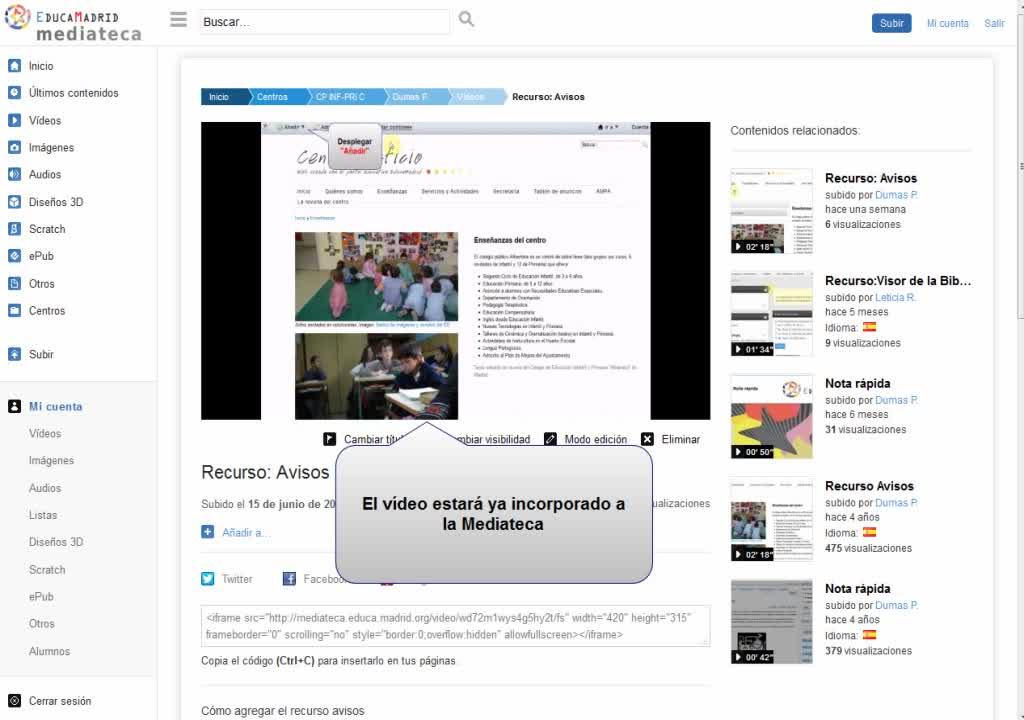Open Vídeos under Mi cuenta
This screenshot has width=1024, height=720.
point(45,433)
